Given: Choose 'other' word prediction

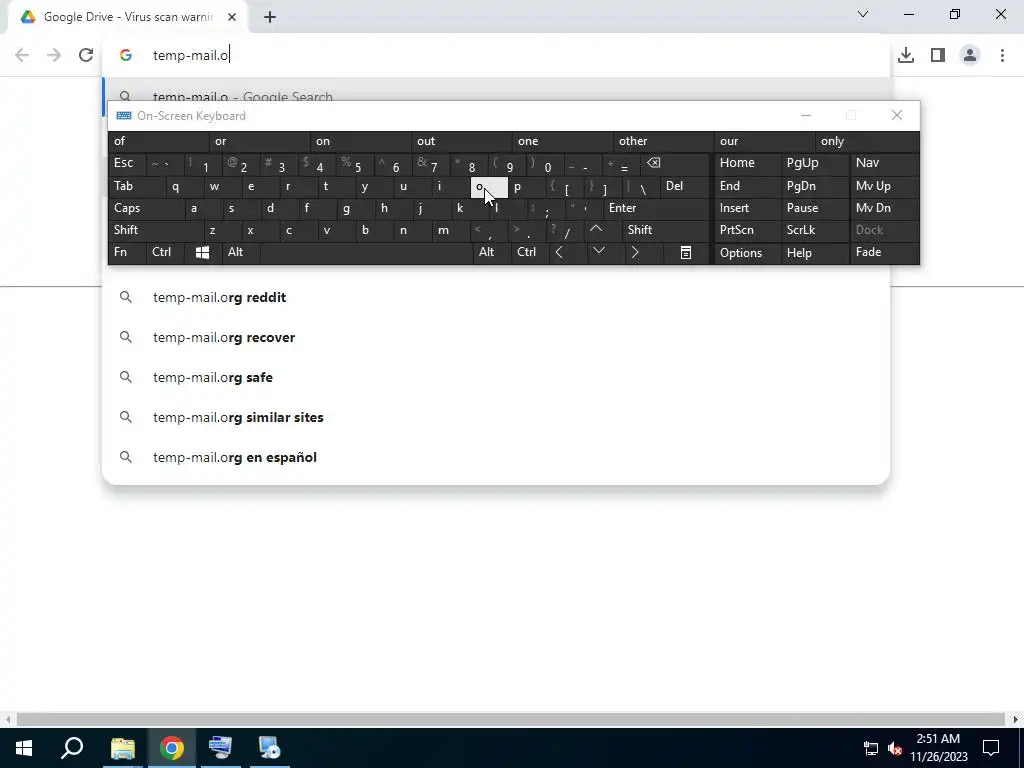Looking at the screenshot, I should [664, 141].
